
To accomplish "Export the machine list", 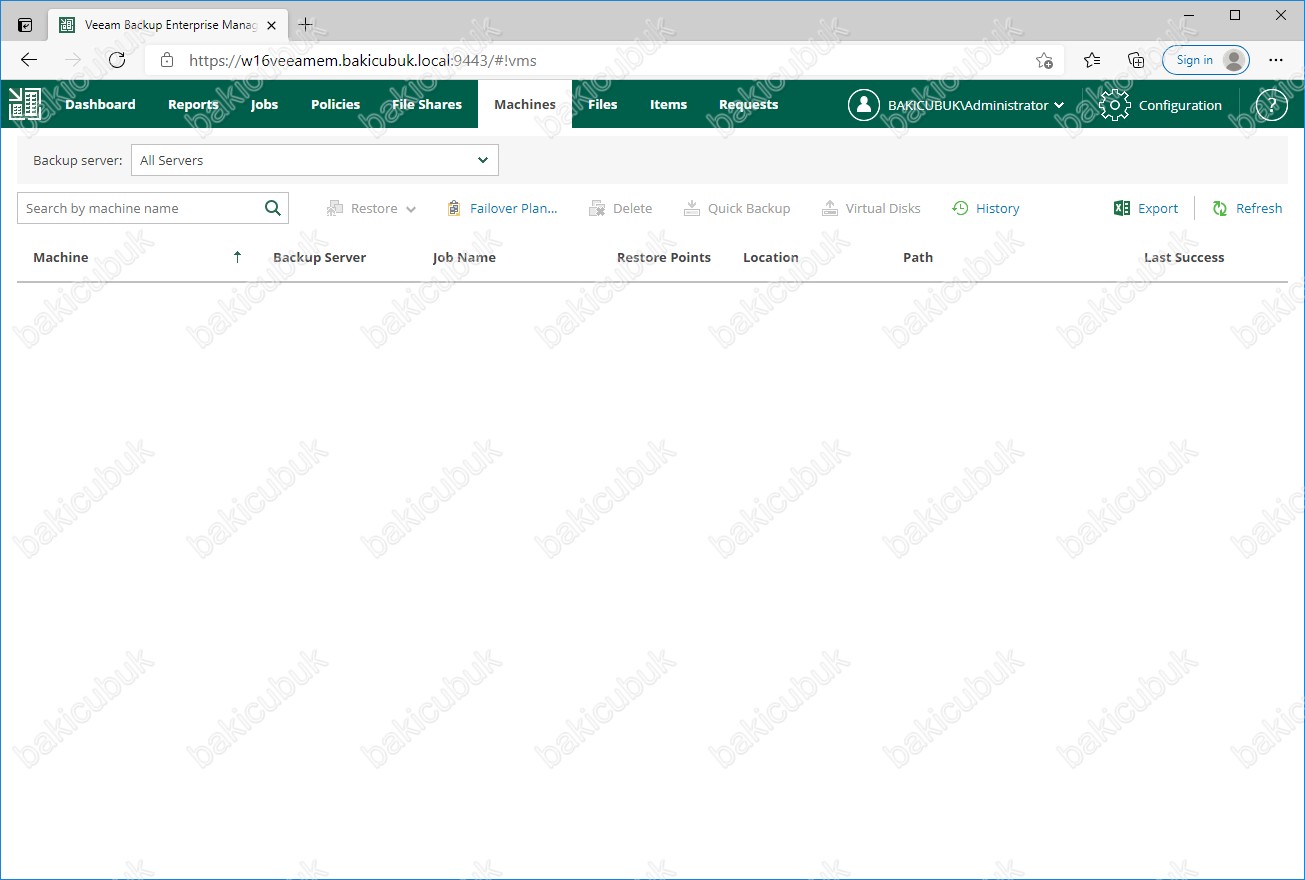I will [1158, 208].
